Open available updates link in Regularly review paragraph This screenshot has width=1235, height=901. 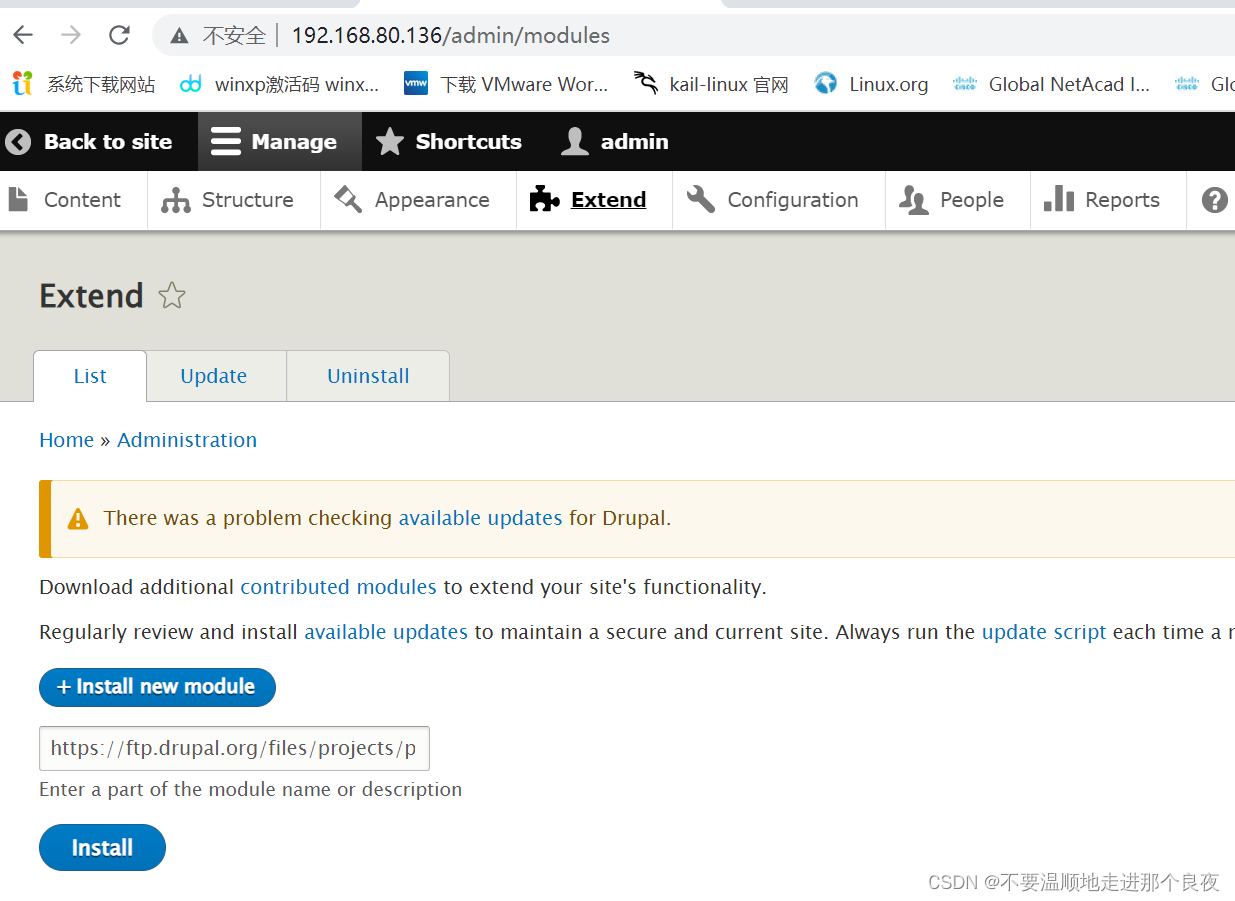coord(386,632)
